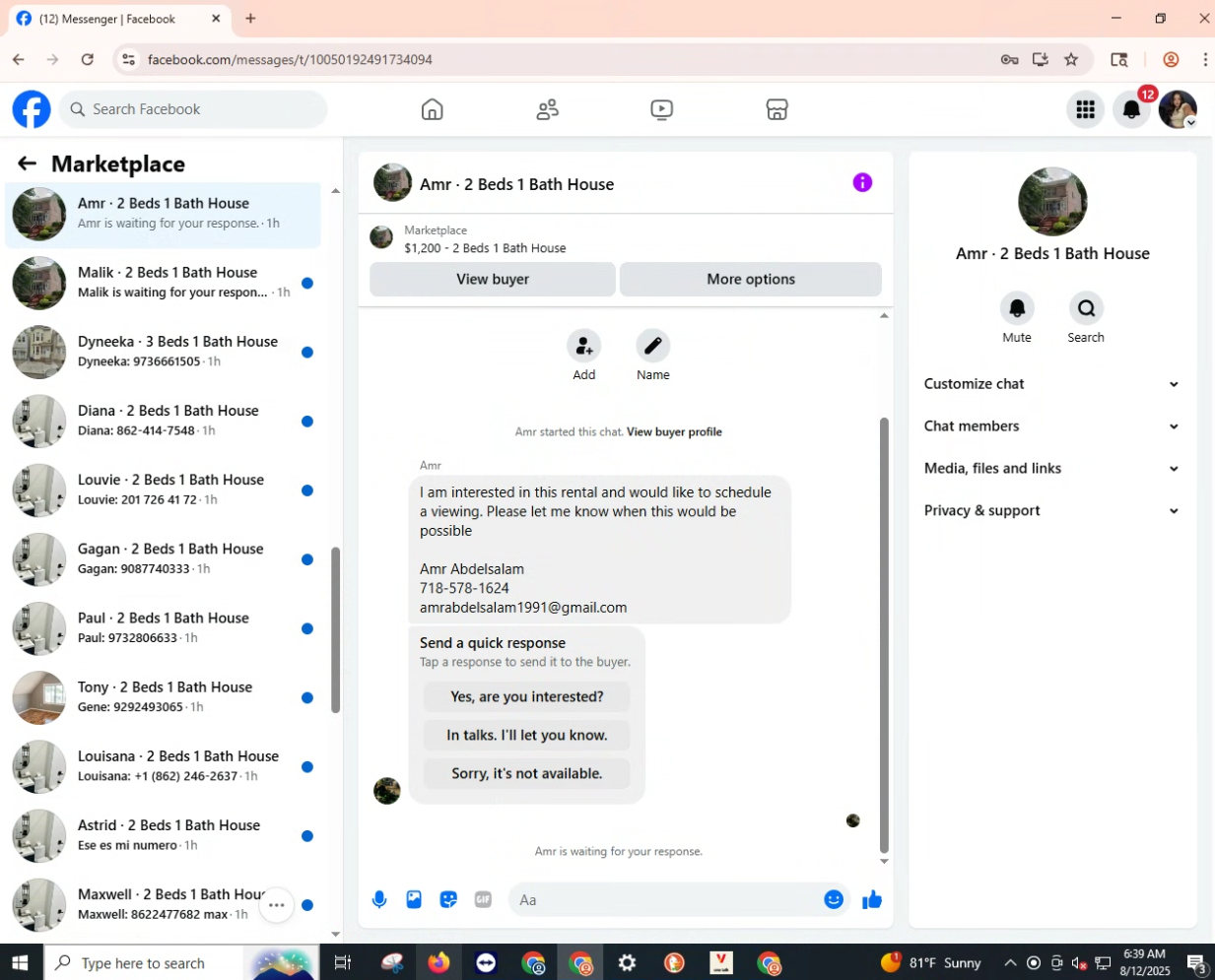This screenshot has height=980, width=1215.
Task: Open Marketplace listing $1,200 thumbnail
Action: [x=381, y=237]
